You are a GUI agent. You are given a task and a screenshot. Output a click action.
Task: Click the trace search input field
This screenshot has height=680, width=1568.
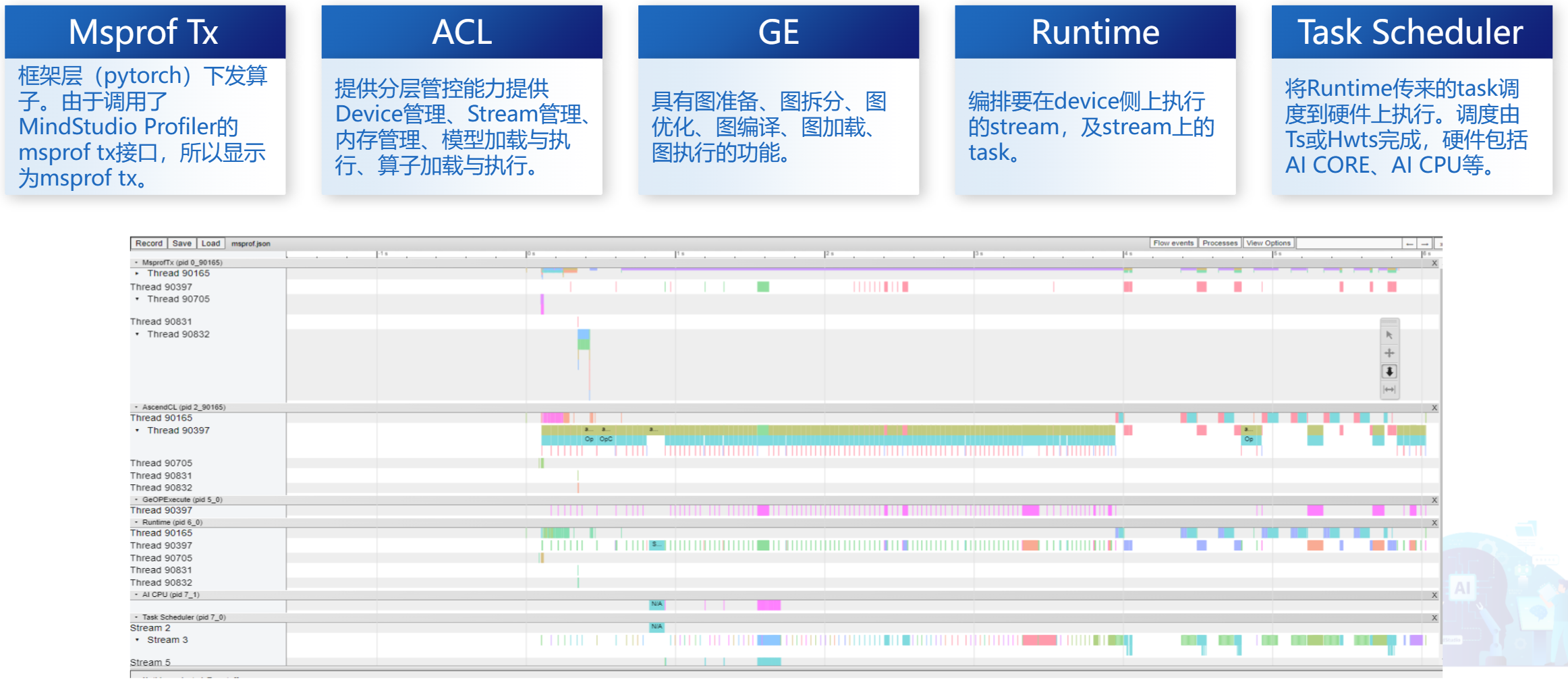click(x=1349, y=244)
